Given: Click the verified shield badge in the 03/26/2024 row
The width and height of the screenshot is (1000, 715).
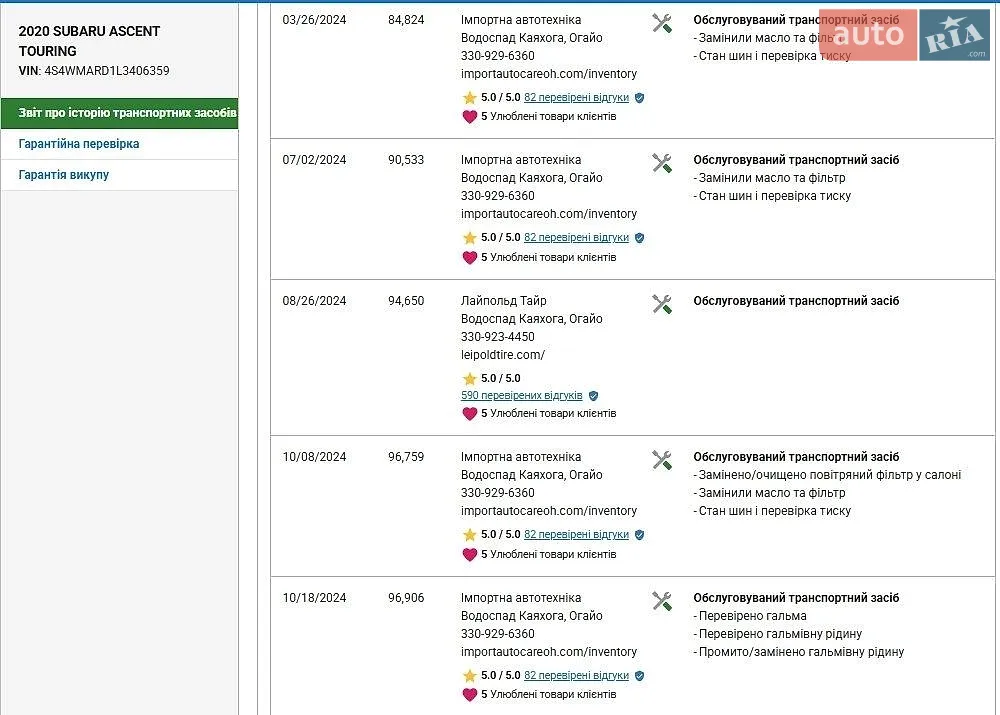Looking at the screenshot, I should point(640,98).
